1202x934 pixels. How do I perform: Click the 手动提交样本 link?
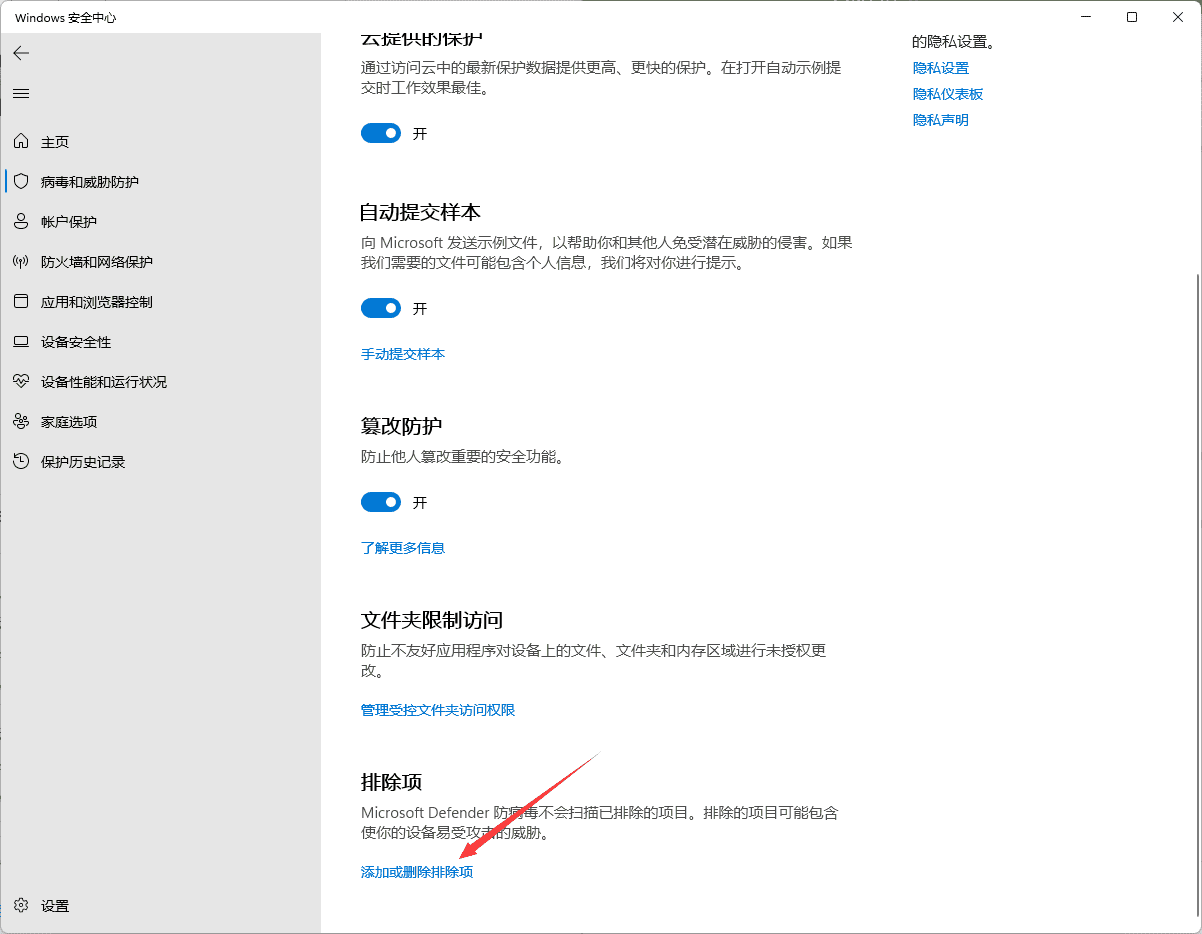click(402, 353)
